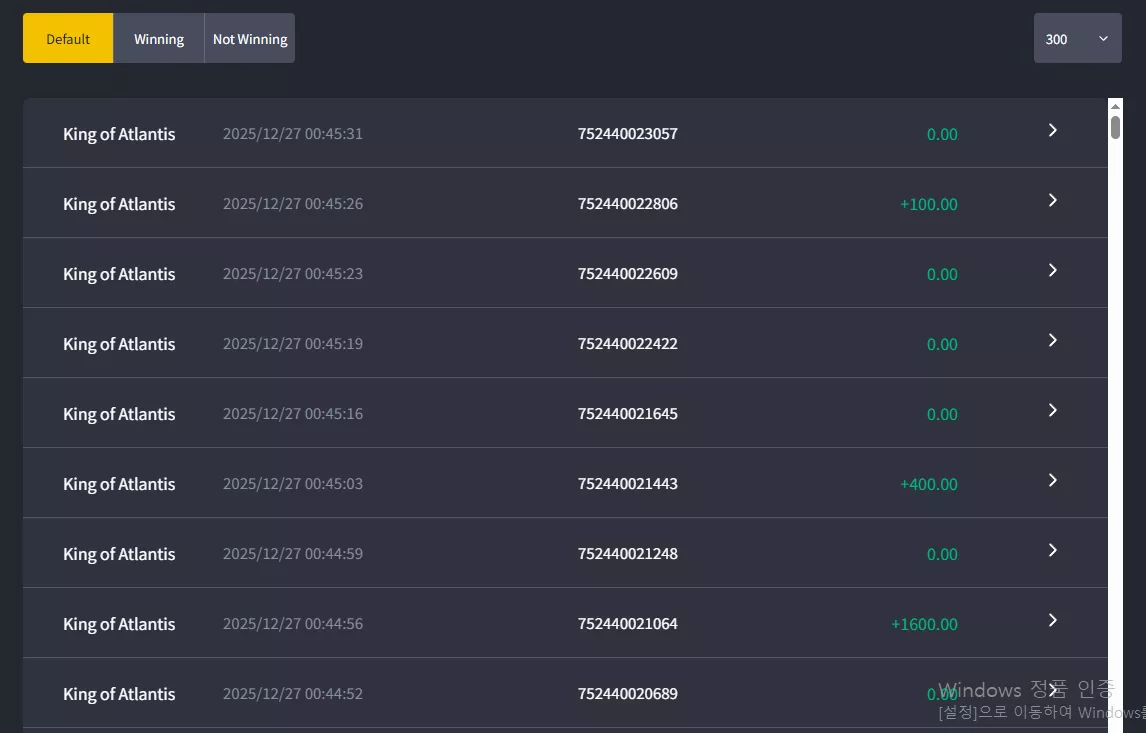Select the King of Atlantis row at 00:45:31
The height and width of the screenshot is (733, 1146).
coord(565,133)
